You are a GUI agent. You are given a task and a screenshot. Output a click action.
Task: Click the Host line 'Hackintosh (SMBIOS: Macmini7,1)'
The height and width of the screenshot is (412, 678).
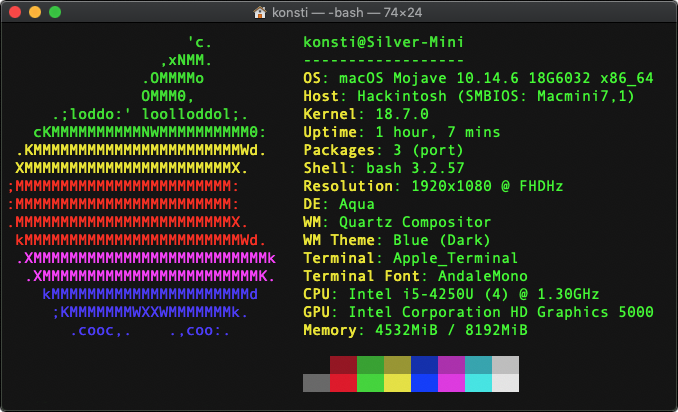point(496,96)
